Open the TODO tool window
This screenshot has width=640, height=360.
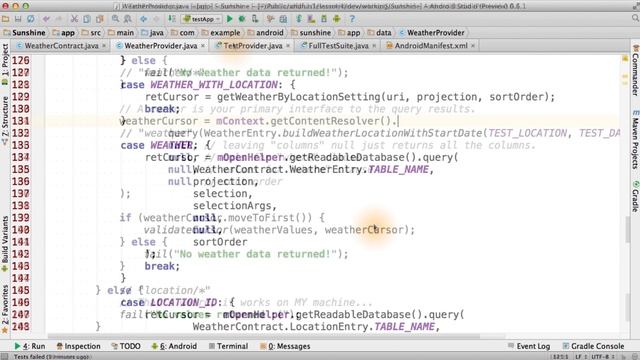pyautogui.click(x=126, y=346)
